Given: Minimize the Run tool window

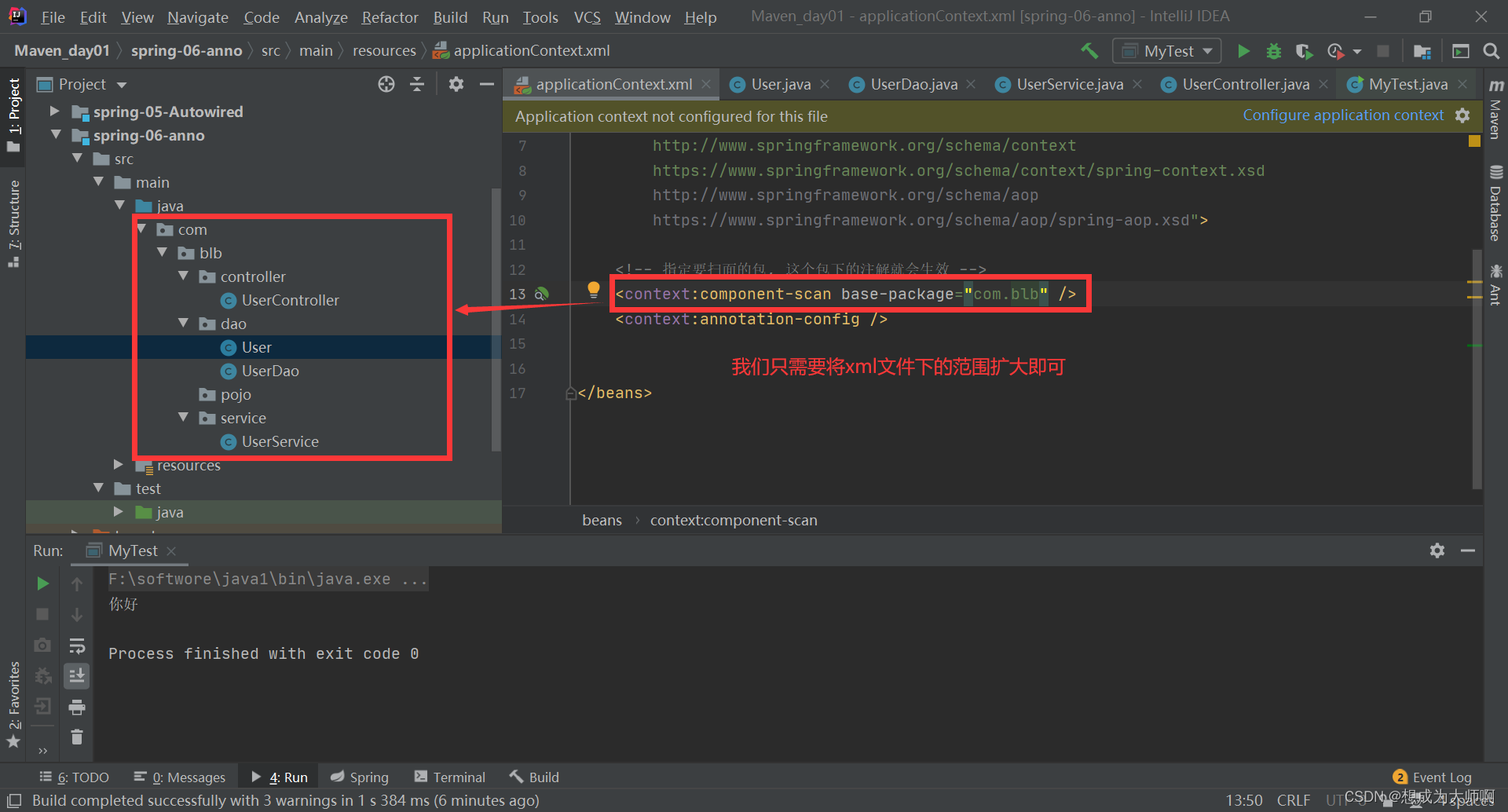Looking at the screenshot, I should tap(1468, 550).
